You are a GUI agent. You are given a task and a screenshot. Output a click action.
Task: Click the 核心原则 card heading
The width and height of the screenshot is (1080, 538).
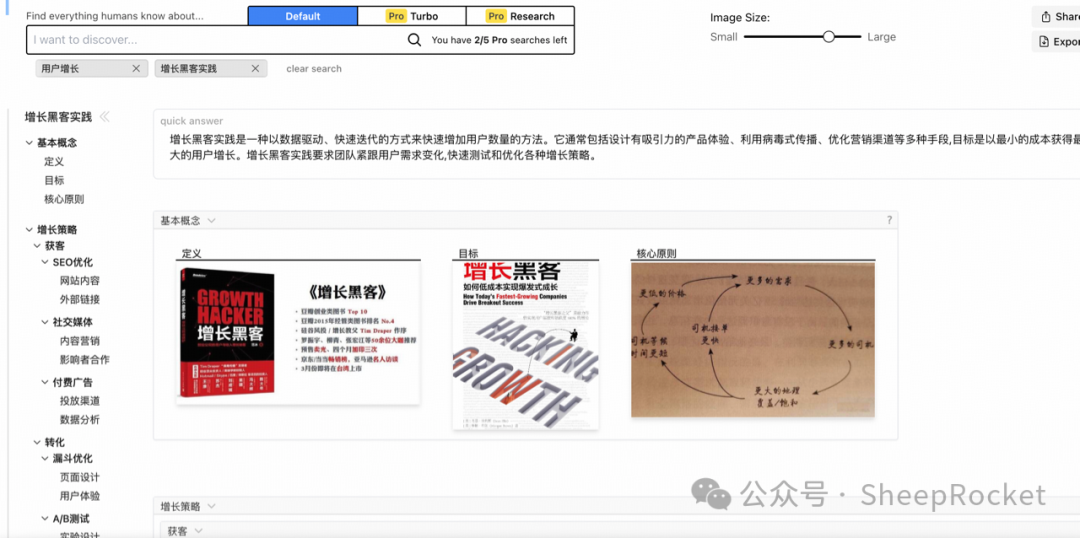(657, 254)
